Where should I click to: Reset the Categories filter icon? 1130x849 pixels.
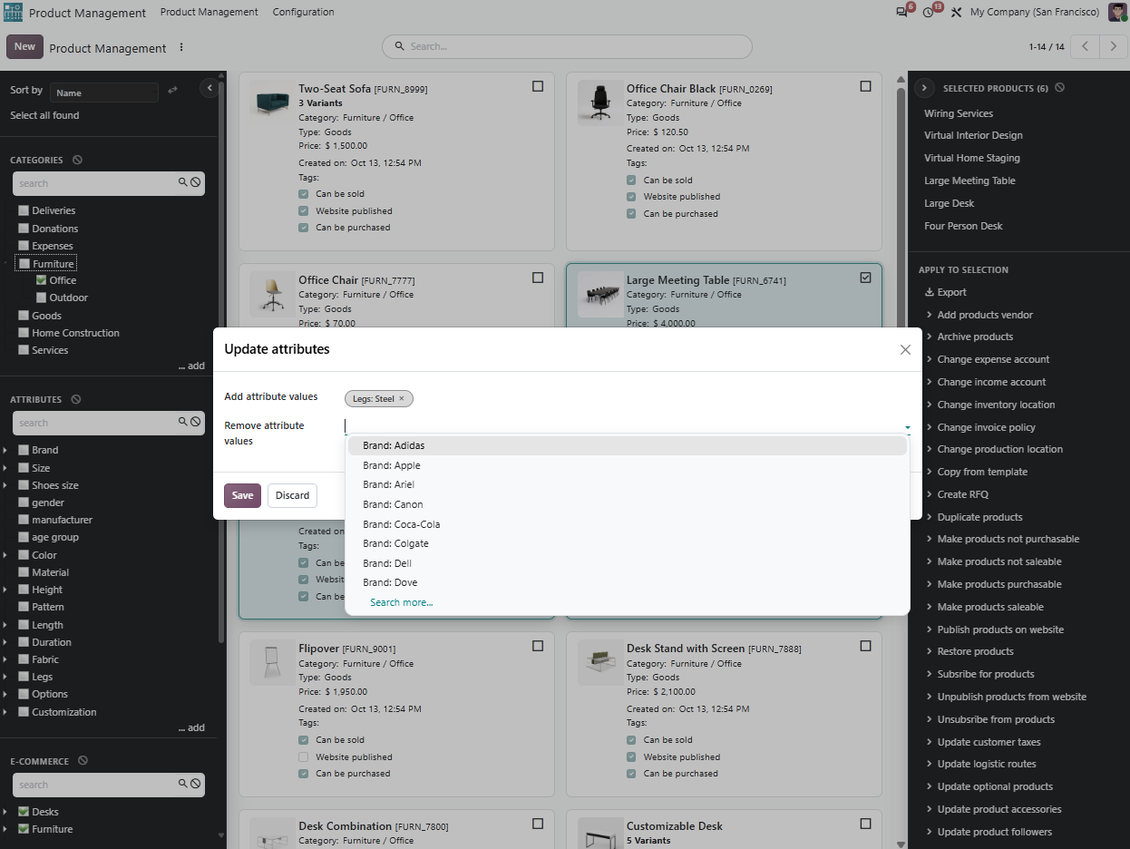pyautogui.click(x=77, y=160)
